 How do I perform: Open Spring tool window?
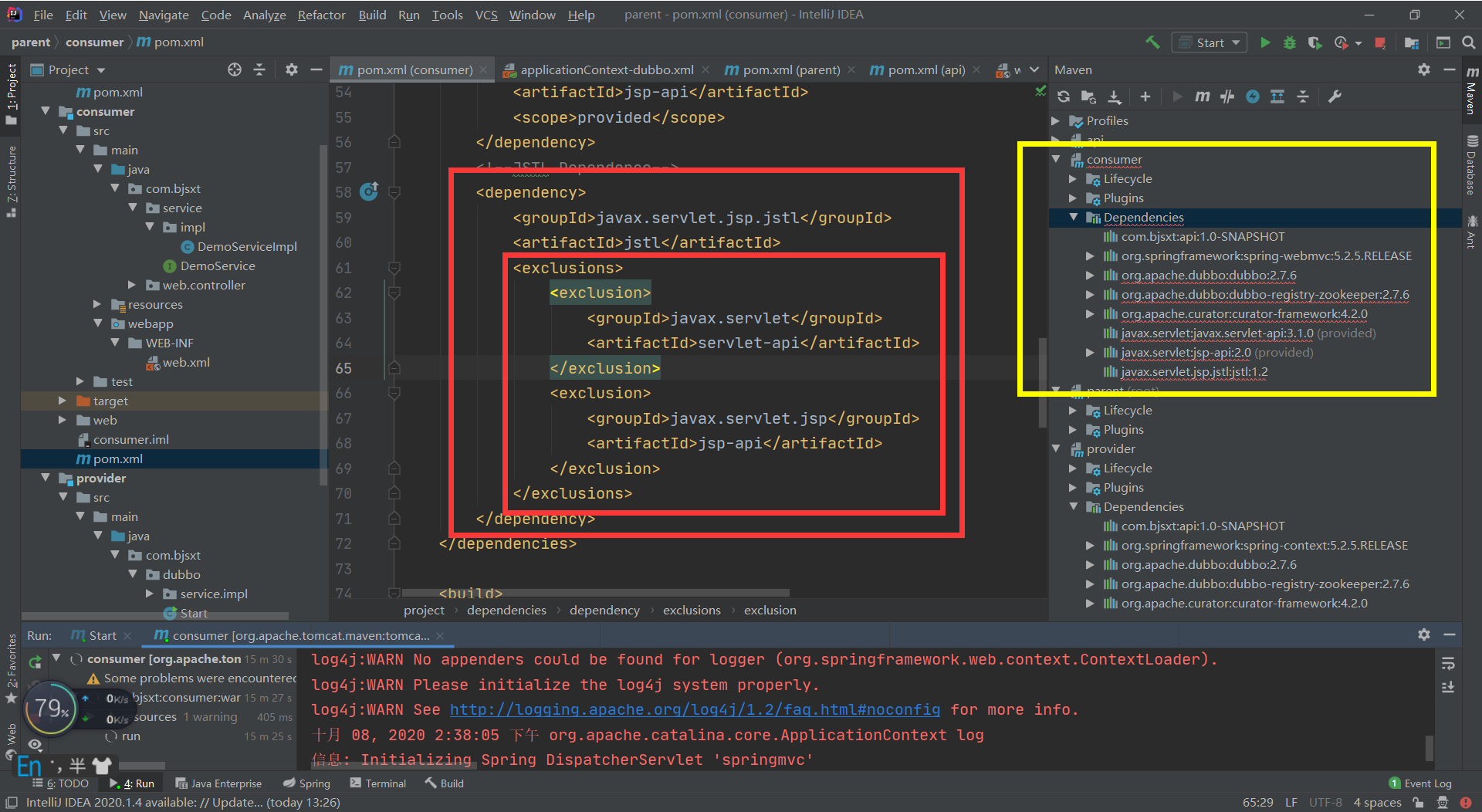point(306,783)
